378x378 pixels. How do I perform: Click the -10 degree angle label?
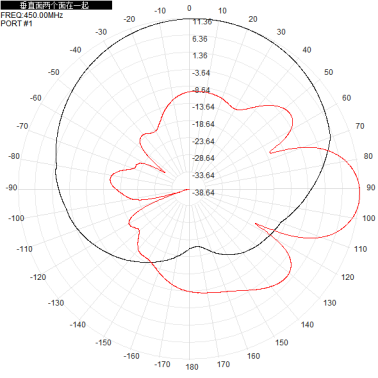pyautogui.click(x=160, y=11)
